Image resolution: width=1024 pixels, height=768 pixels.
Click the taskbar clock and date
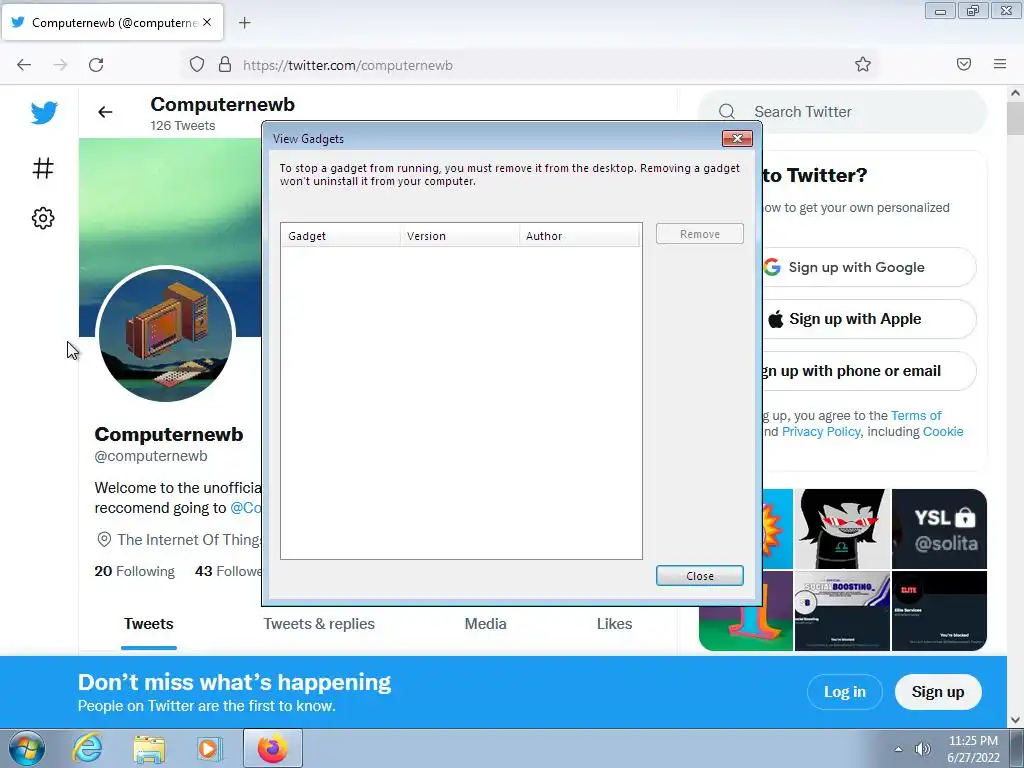click(973, 749)
